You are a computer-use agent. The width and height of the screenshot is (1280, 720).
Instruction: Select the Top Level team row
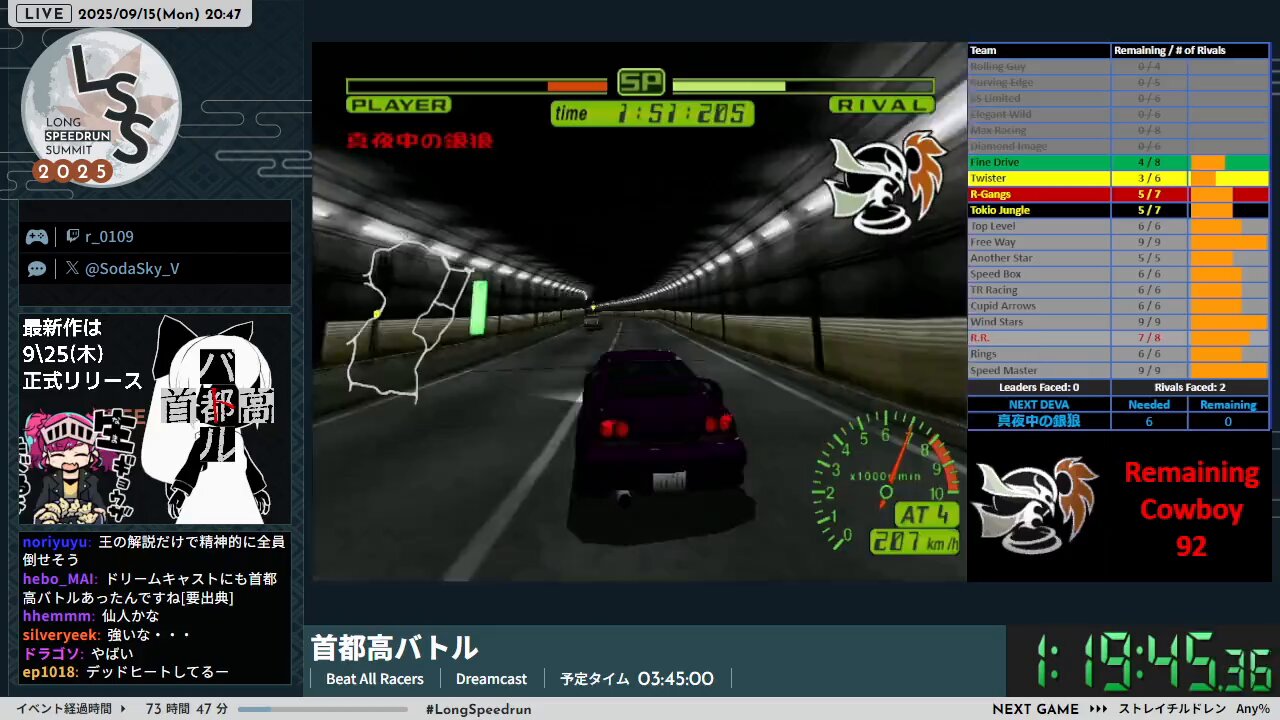[1118, 226]
